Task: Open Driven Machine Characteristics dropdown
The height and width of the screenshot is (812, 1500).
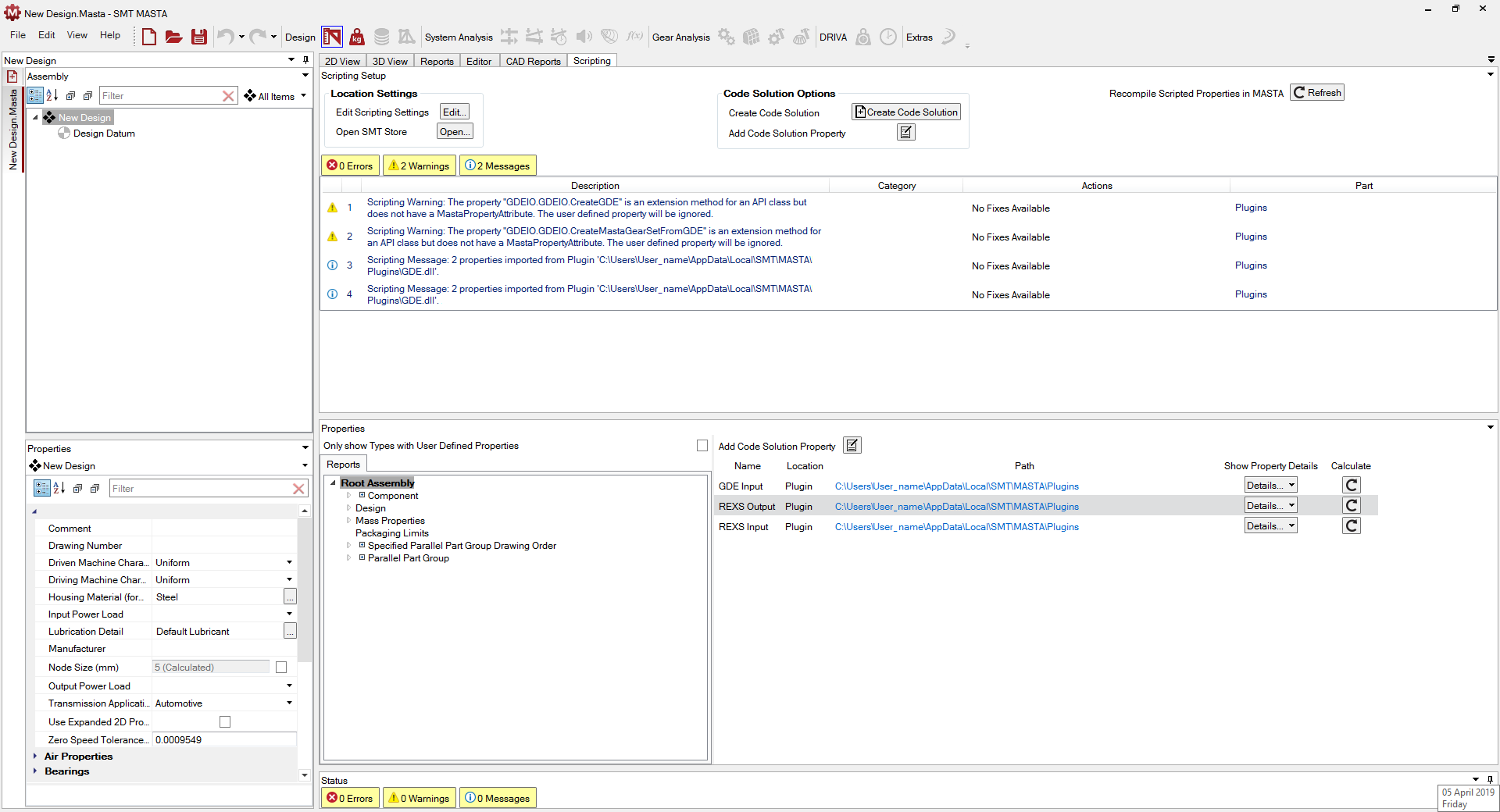Action: 289,563
